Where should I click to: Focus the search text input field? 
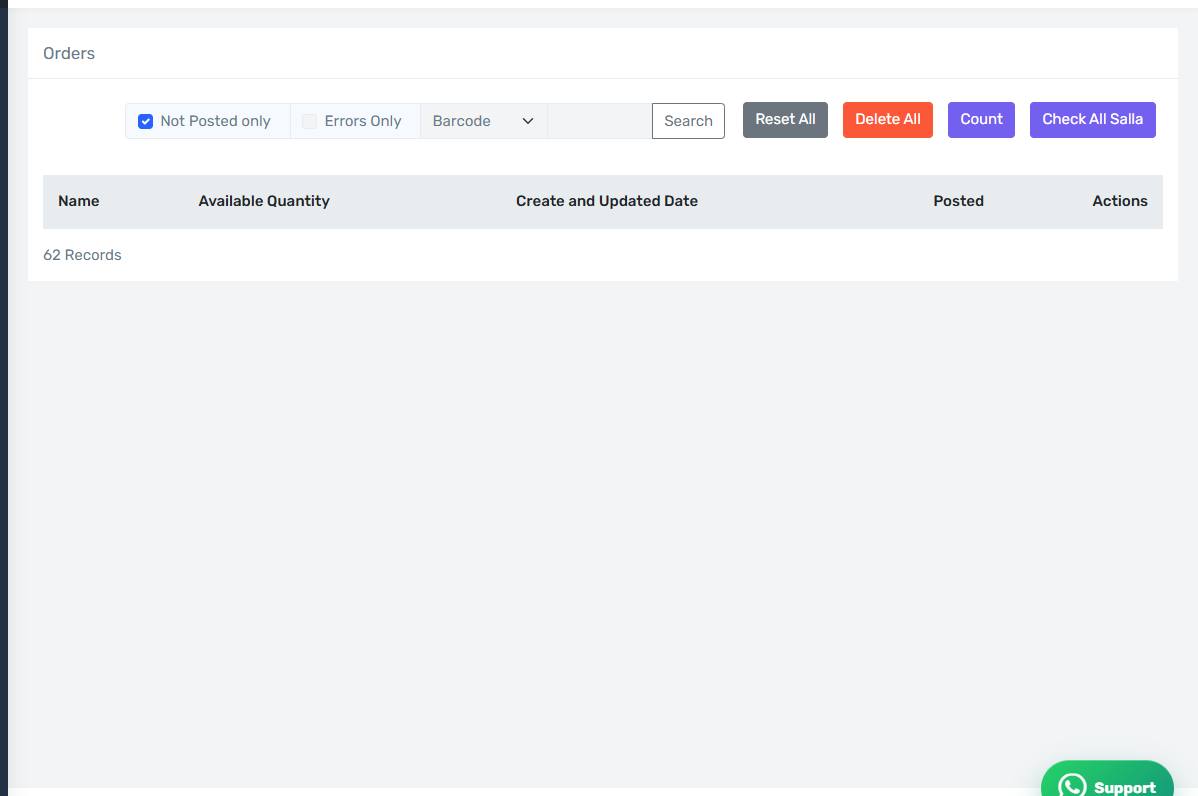(x=600, y=121)
